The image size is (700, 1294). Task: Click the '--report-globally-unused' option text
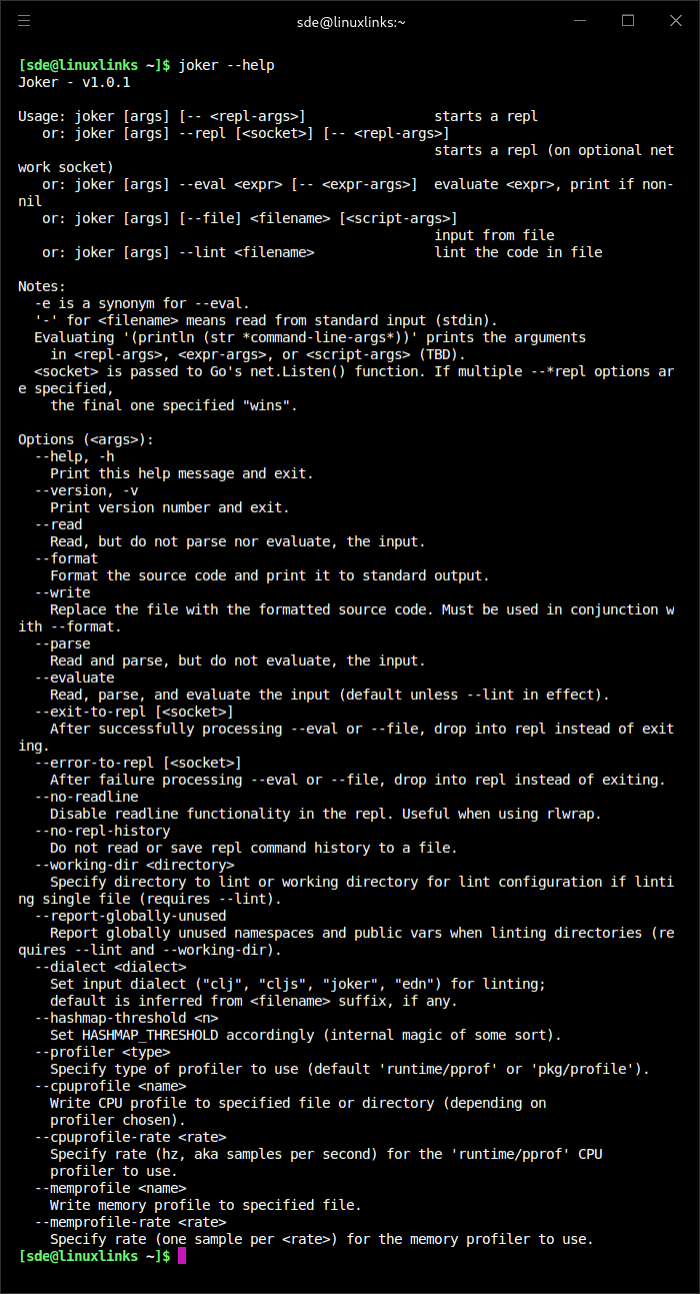pyautogui.click(x=130, y=915)
